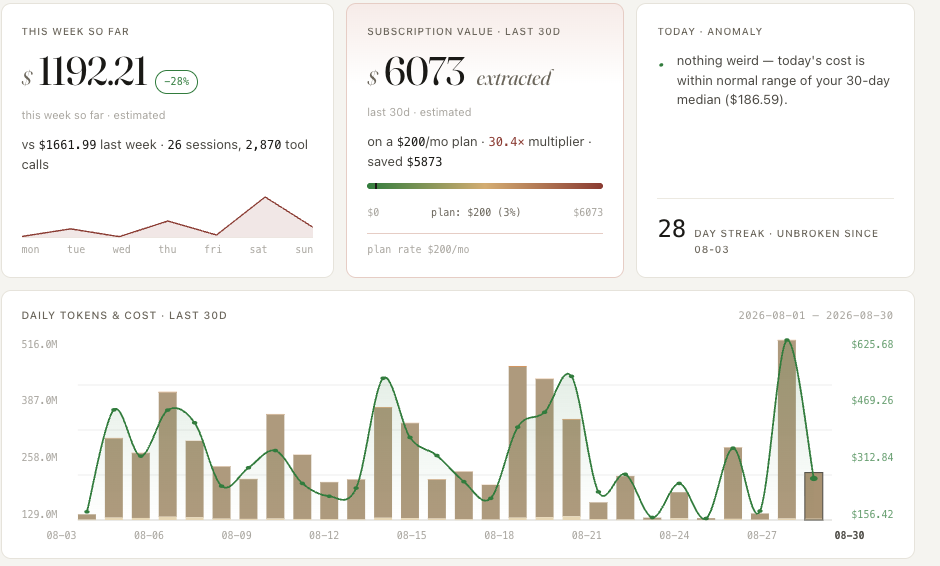Image resolution: width=940 pixels, height=566 pixels.
Task: Select the $1192.21 weekly cost figure
Action: (85, 73)
